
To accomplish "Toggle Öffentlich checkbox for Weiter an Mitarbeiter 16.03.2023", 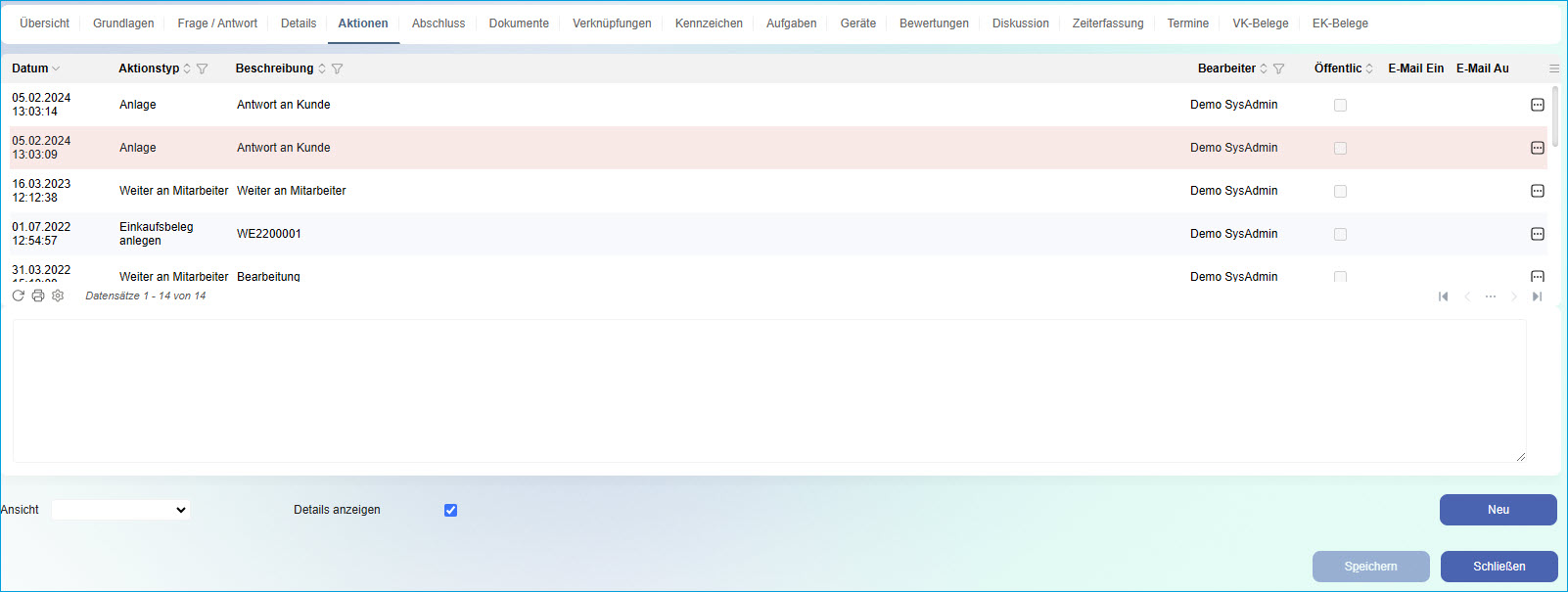I will [x=1340, y=191].
